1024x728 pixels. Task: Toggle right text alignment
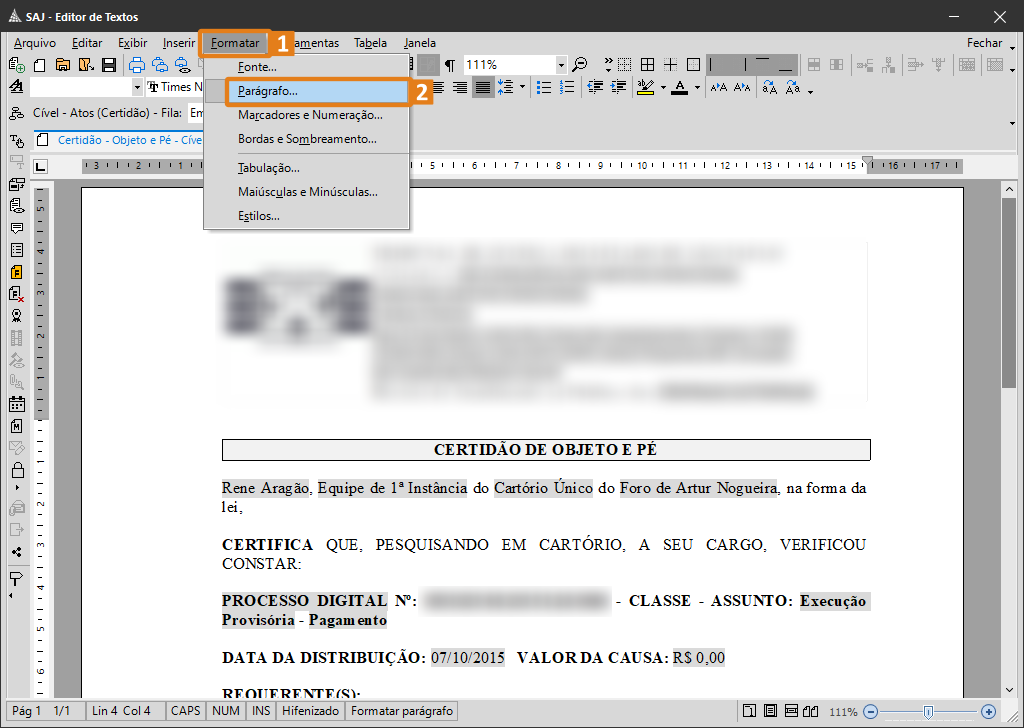460,87
